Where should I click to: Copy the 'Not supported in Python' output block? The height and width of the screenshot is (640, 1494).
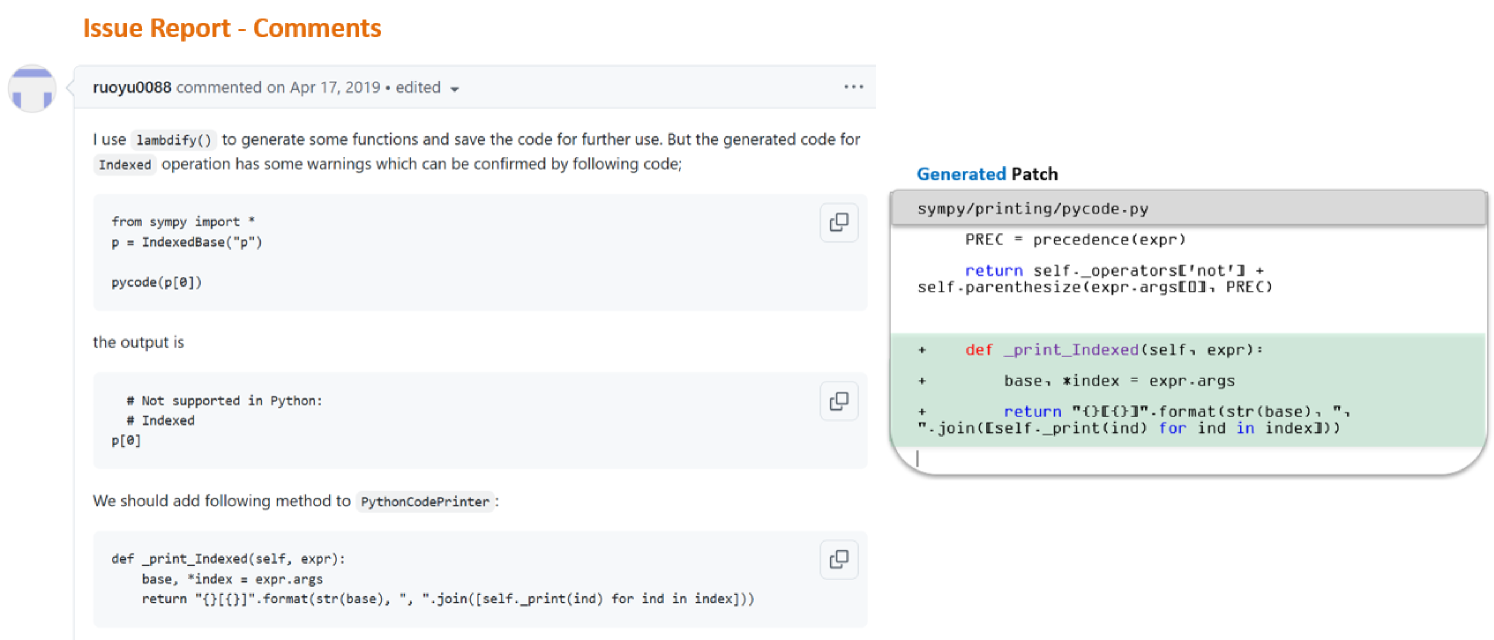839,401
